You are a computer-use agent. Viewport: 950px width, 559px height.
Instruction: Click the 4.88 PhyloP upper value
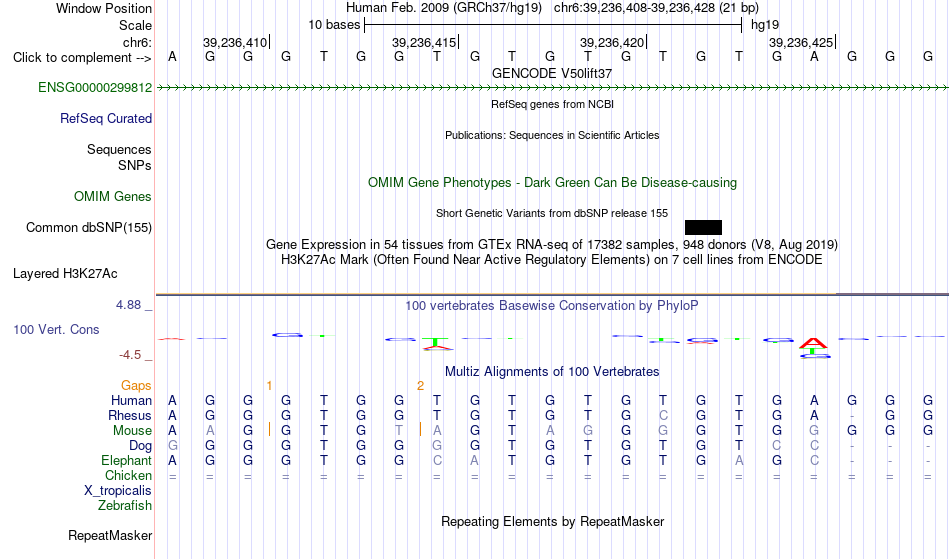click(x=129, y=305)
